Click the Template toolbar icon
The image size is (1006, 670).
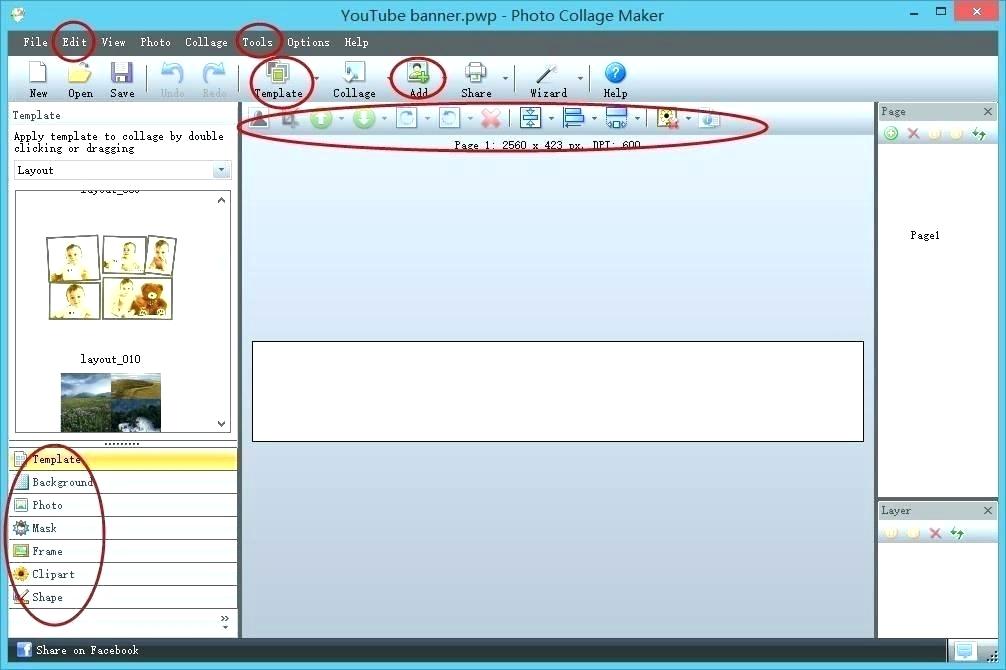278,73
